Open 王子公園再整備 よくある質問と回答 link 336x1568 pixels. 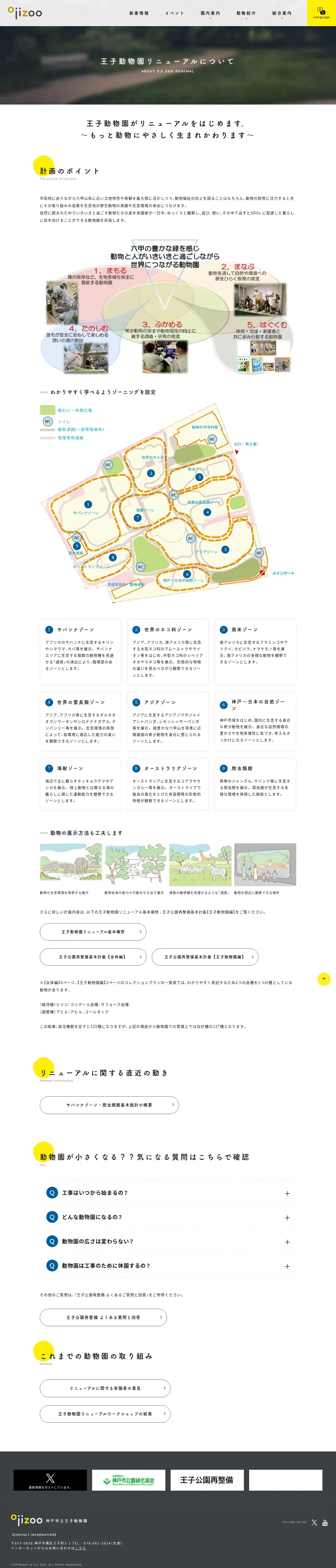click(x=103, y=1317)
